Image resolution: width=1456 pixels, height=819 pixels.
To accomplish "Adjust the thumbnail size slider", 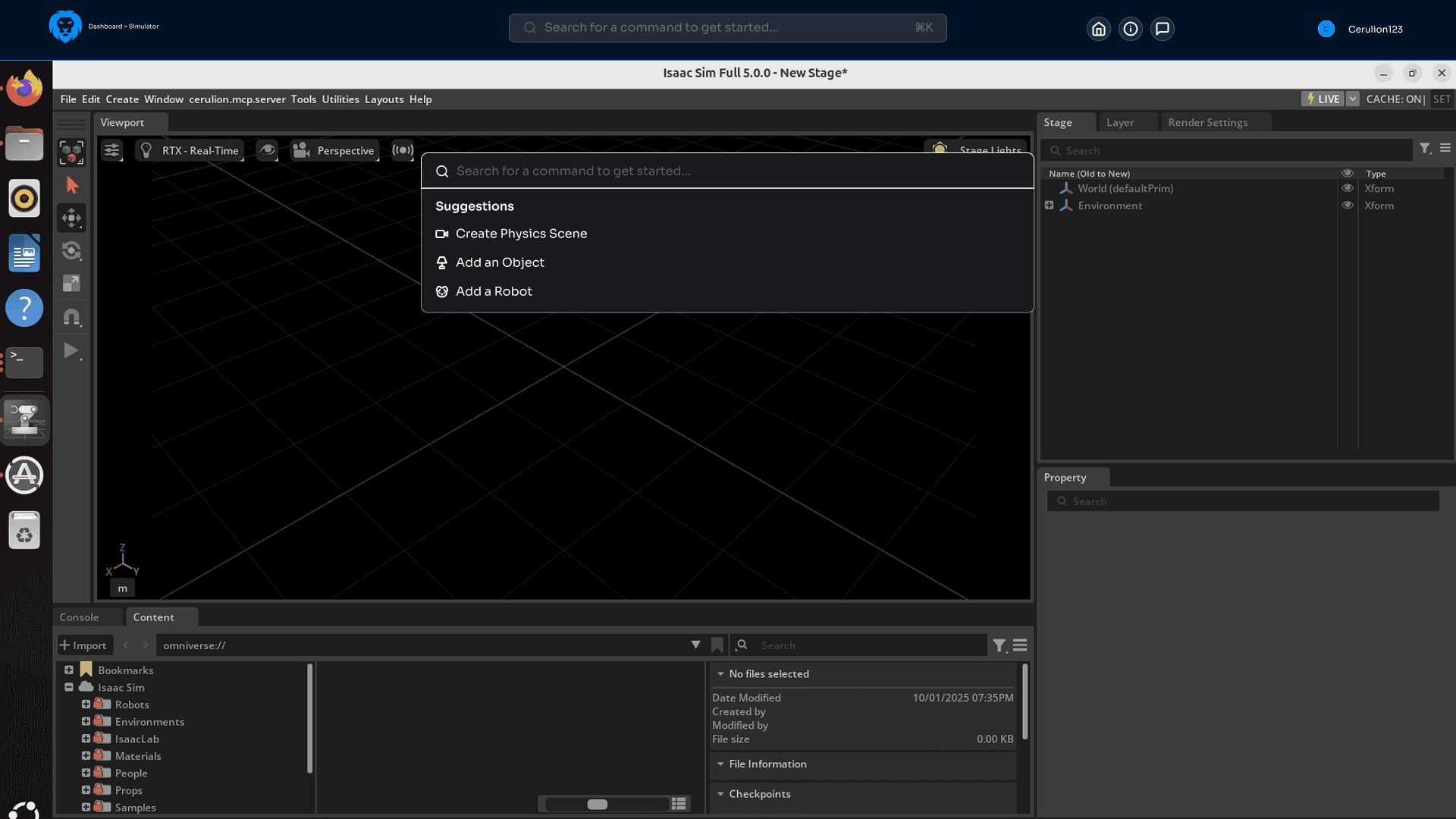I will (598, 804).
